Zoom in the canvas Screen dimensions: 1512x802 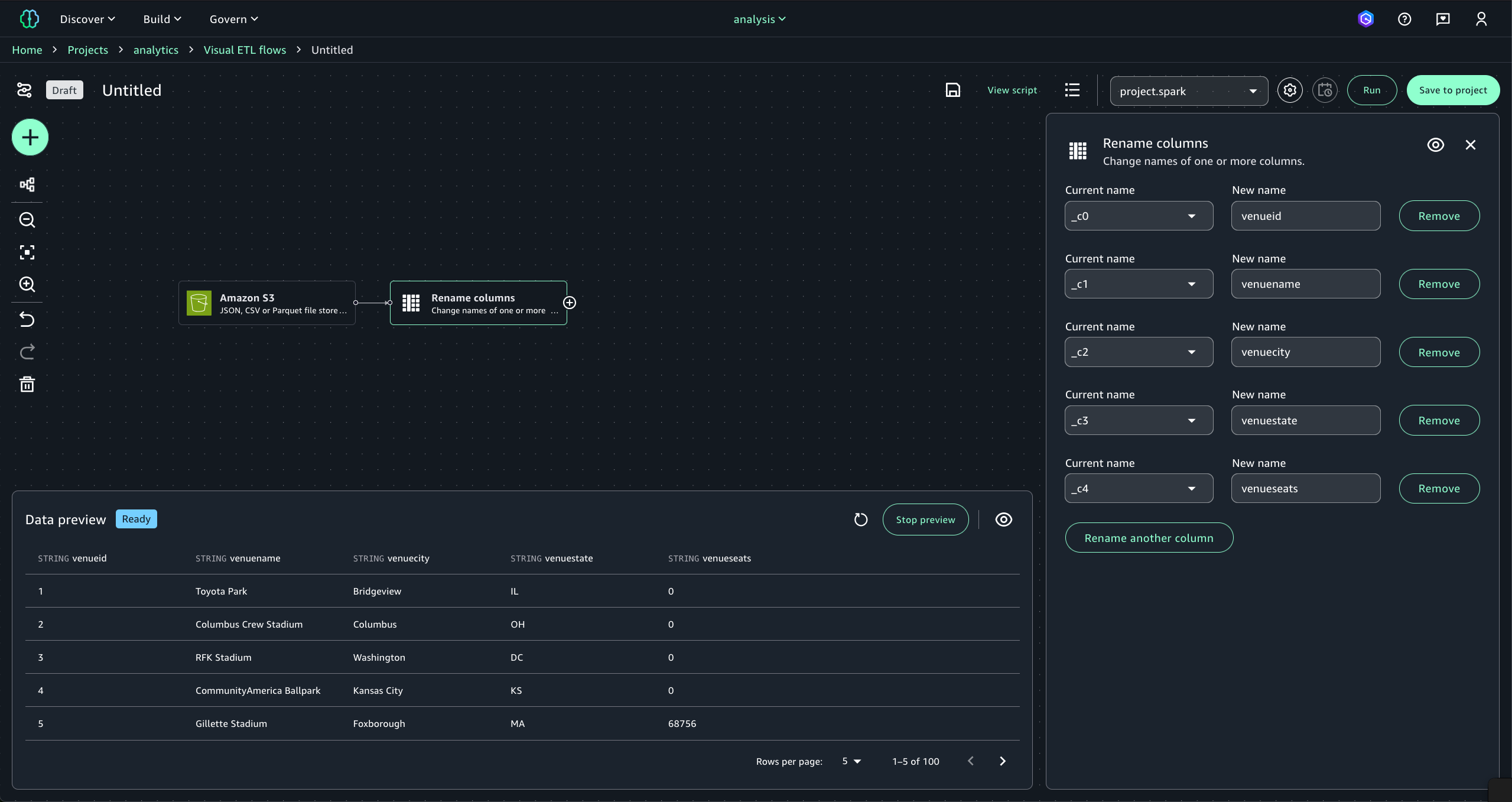pos(27,284)
